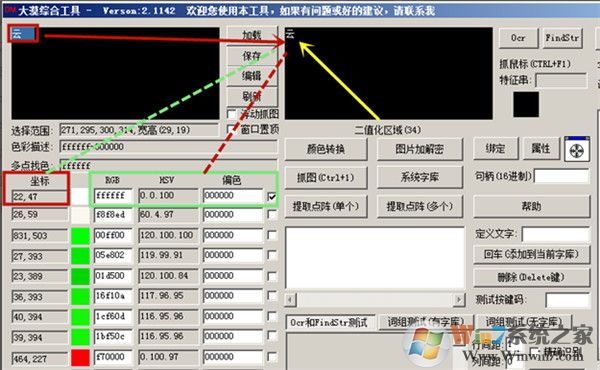Open the 颜色转换 tool
600x370 pixels.
coord(326,149)
